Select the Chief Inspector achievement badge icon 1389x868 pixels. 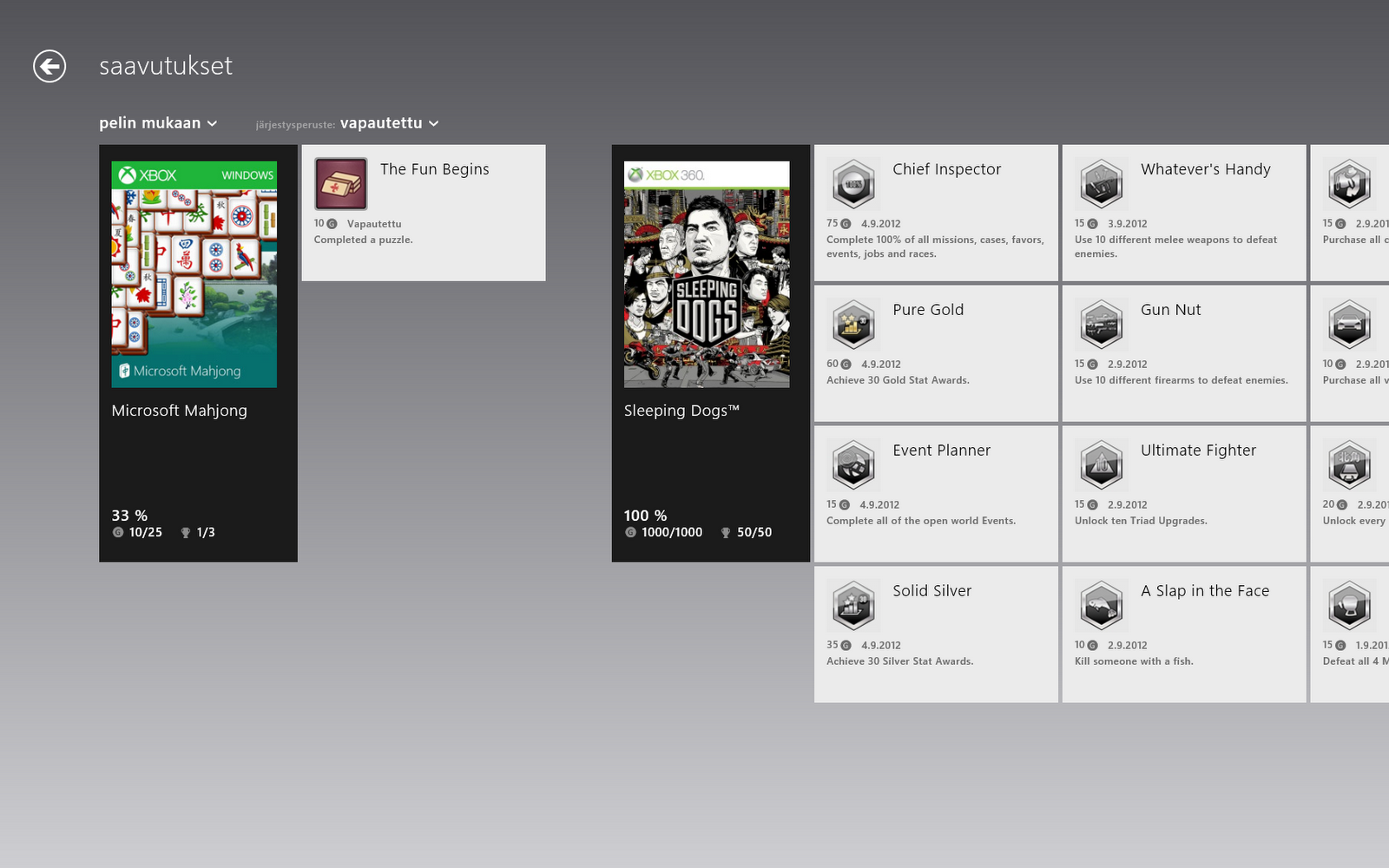pos(853,184)
